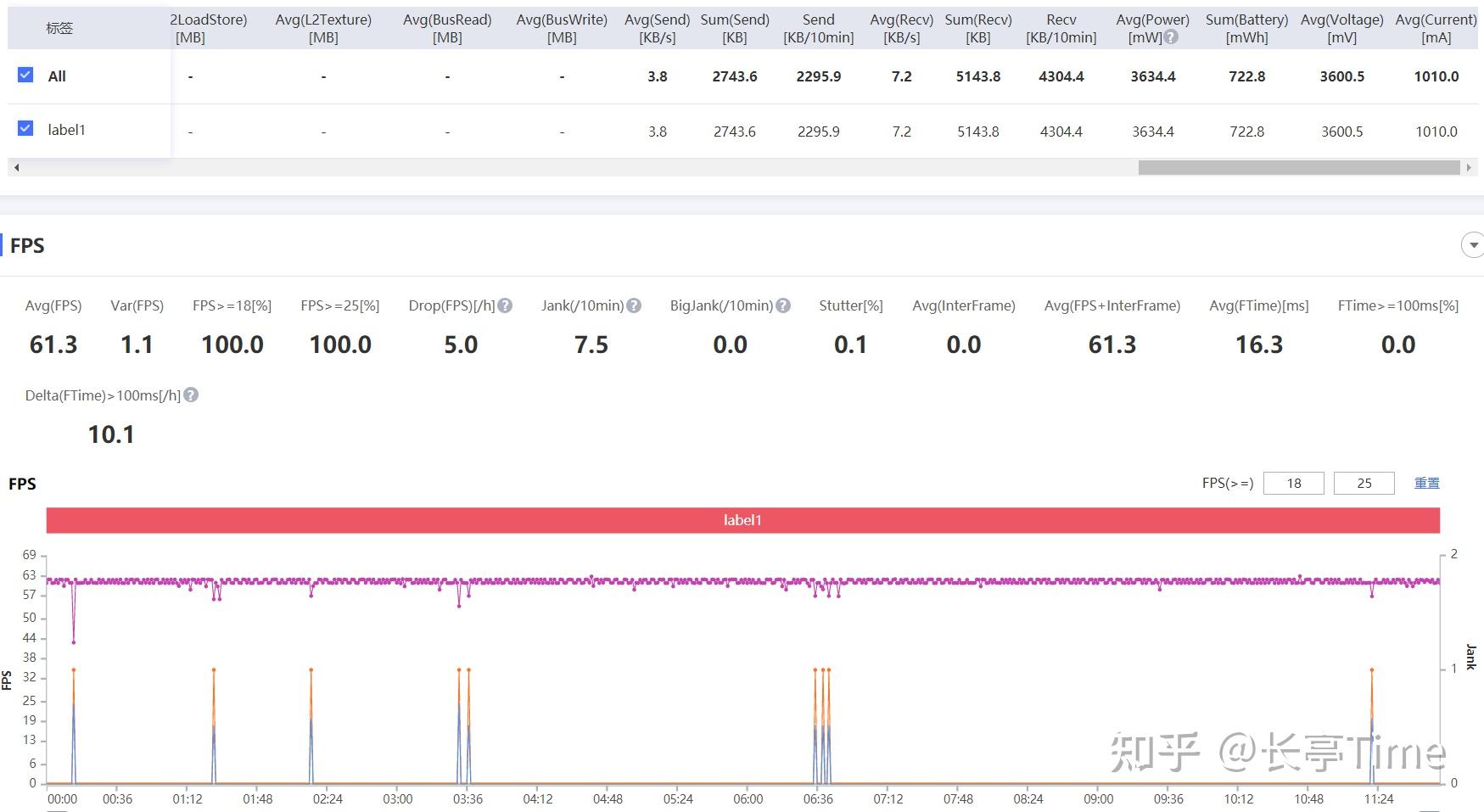Click the 标签 column header

point(59,28)
